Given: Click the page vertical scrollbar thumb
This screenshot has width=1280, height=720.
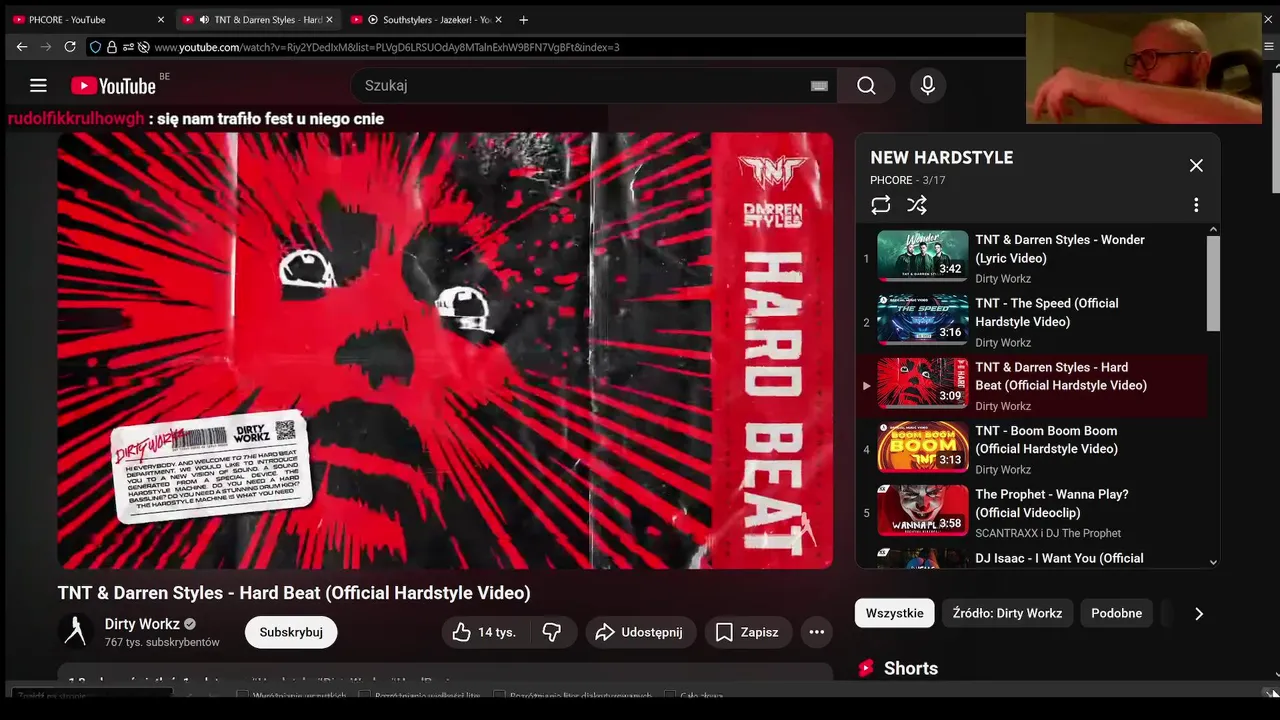Looking at the screenshot, I should point(1275,135).
